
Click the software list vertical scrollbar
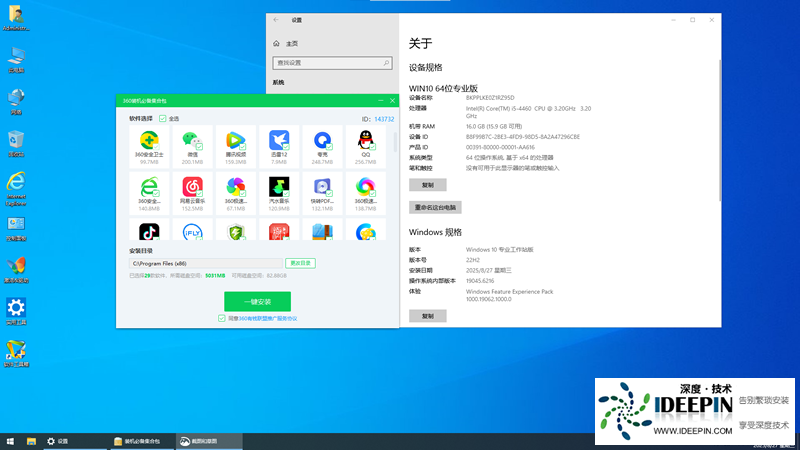(395, 141)
